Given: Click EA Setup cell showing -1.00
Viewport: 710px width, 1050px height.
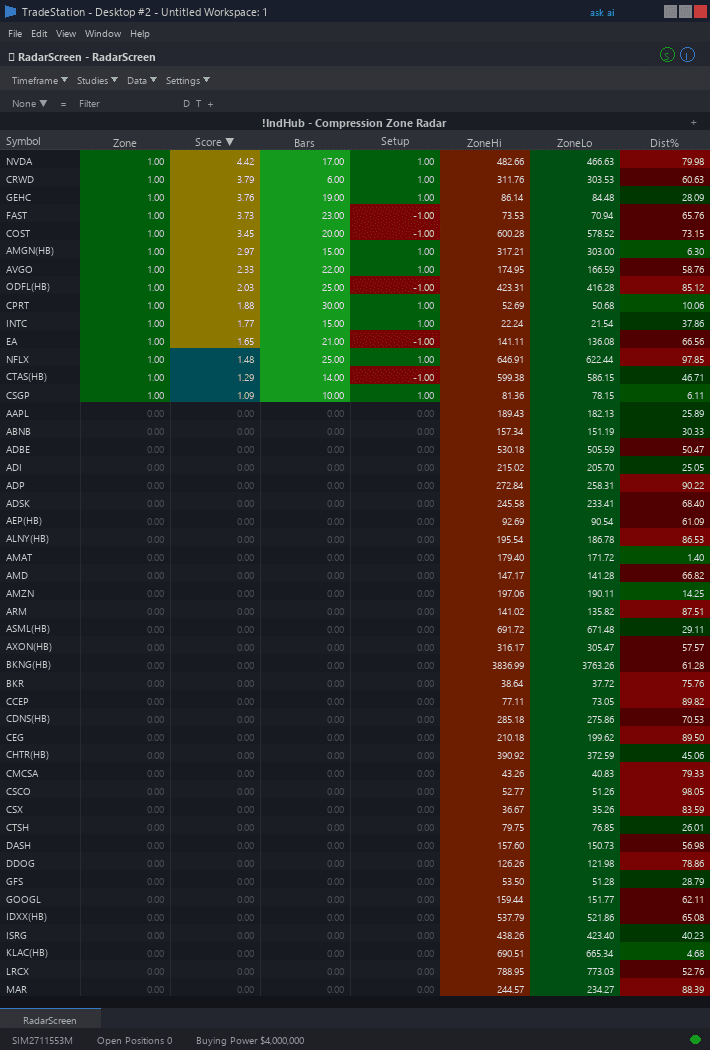Looking at the screenshot, I should point(395,342).
